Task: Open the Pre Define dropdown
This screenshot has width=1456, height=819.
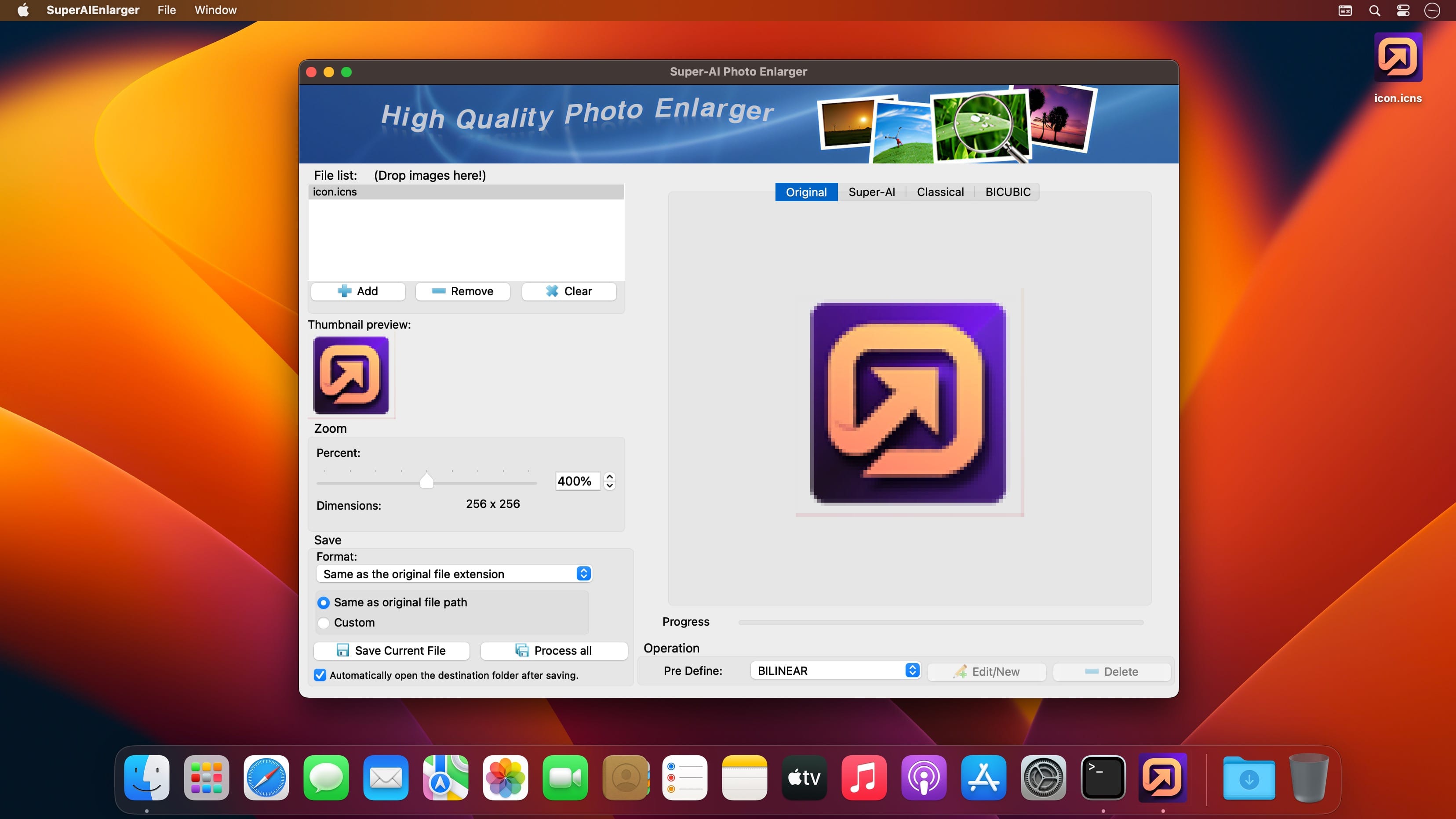Action: pyautogui.click(x=835, y=670)
